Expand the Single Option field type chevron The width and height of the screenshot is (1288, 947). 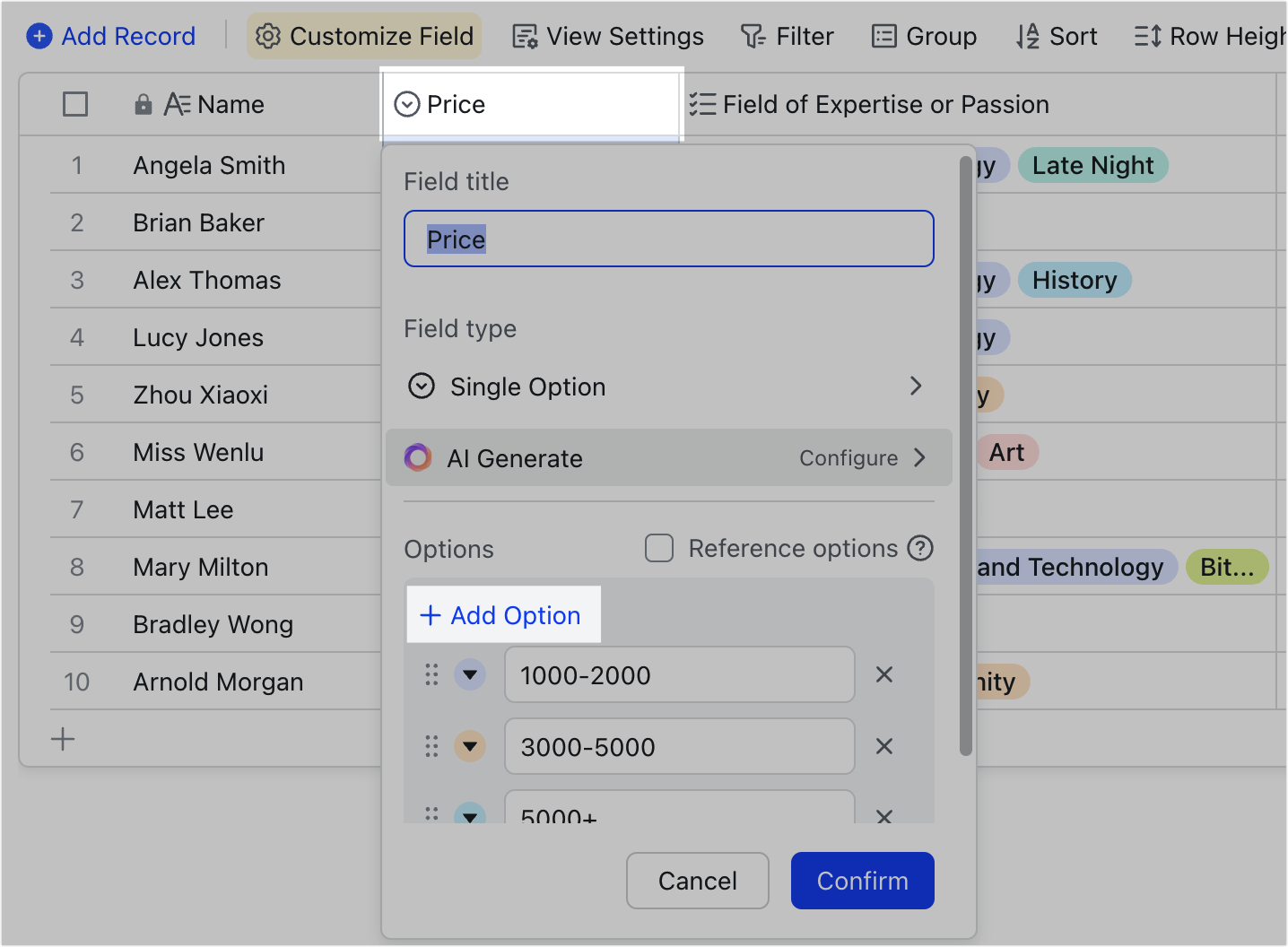(916, 386)
